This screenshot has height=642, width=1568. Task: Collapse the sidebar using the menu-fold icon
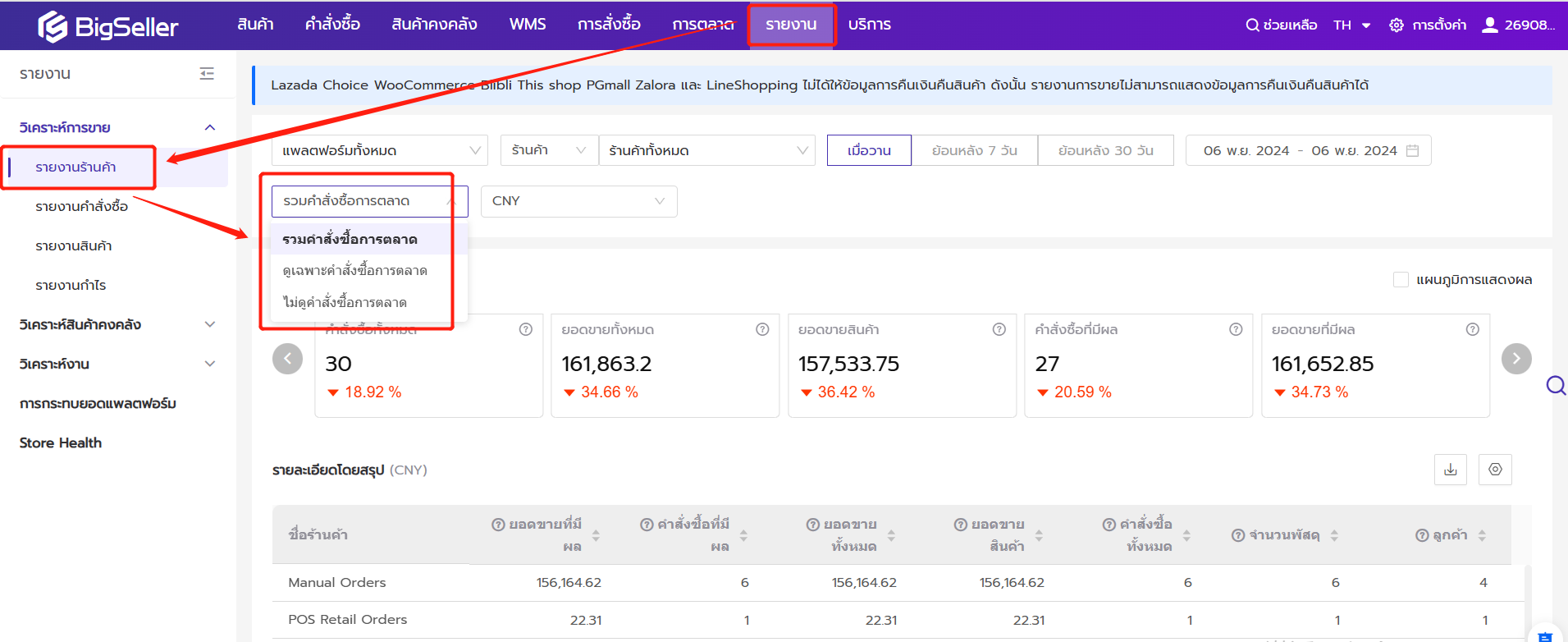coord(207,74)
